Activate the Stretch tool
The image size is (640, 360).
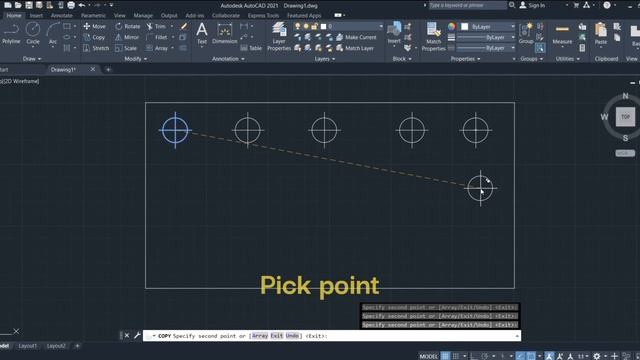click(x=96, y=48)
